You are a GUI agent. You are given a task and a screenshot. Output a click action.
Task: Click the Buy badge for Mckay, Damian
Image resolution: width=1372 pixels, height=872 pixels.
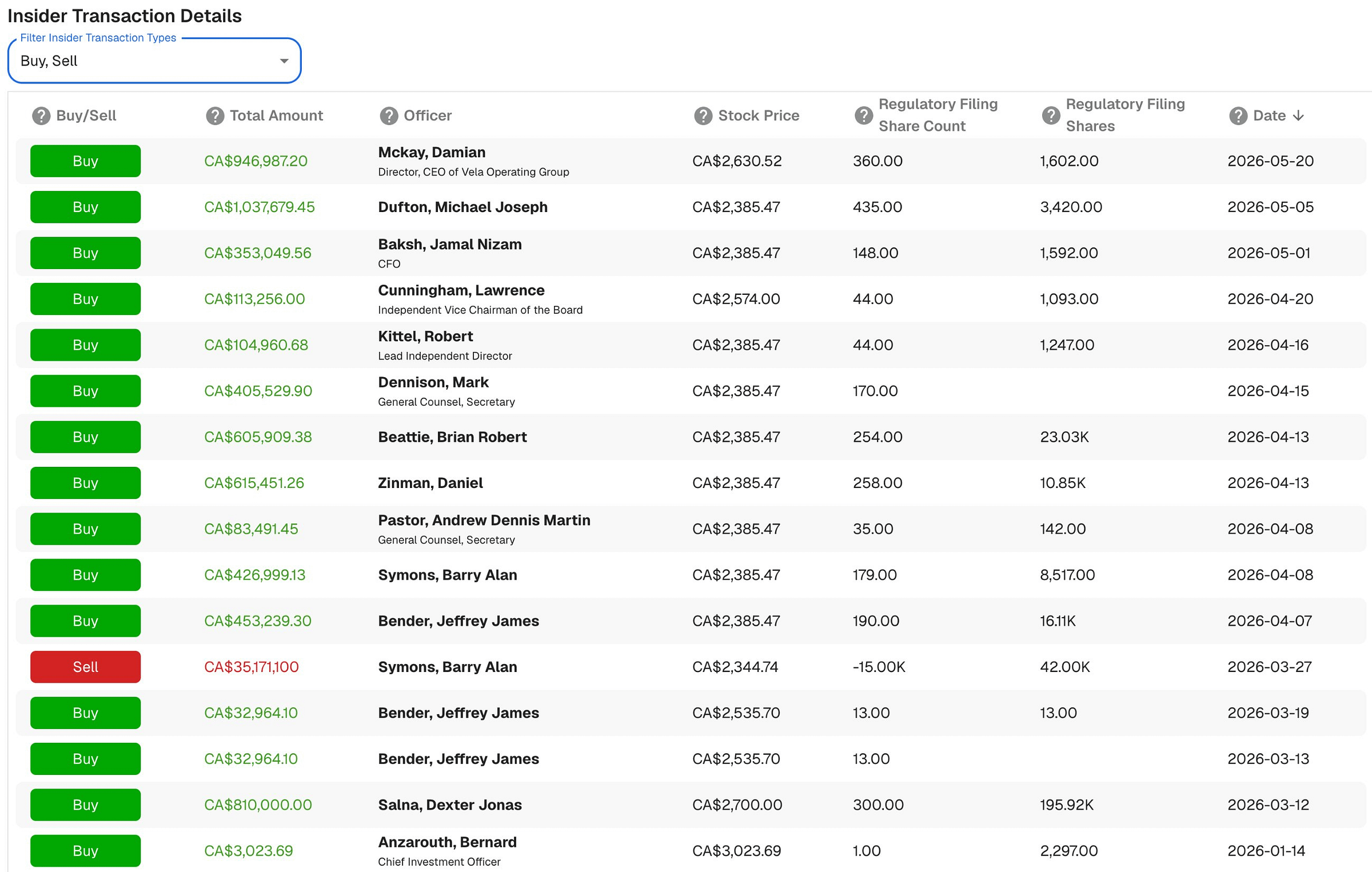[x=86, y=161]
